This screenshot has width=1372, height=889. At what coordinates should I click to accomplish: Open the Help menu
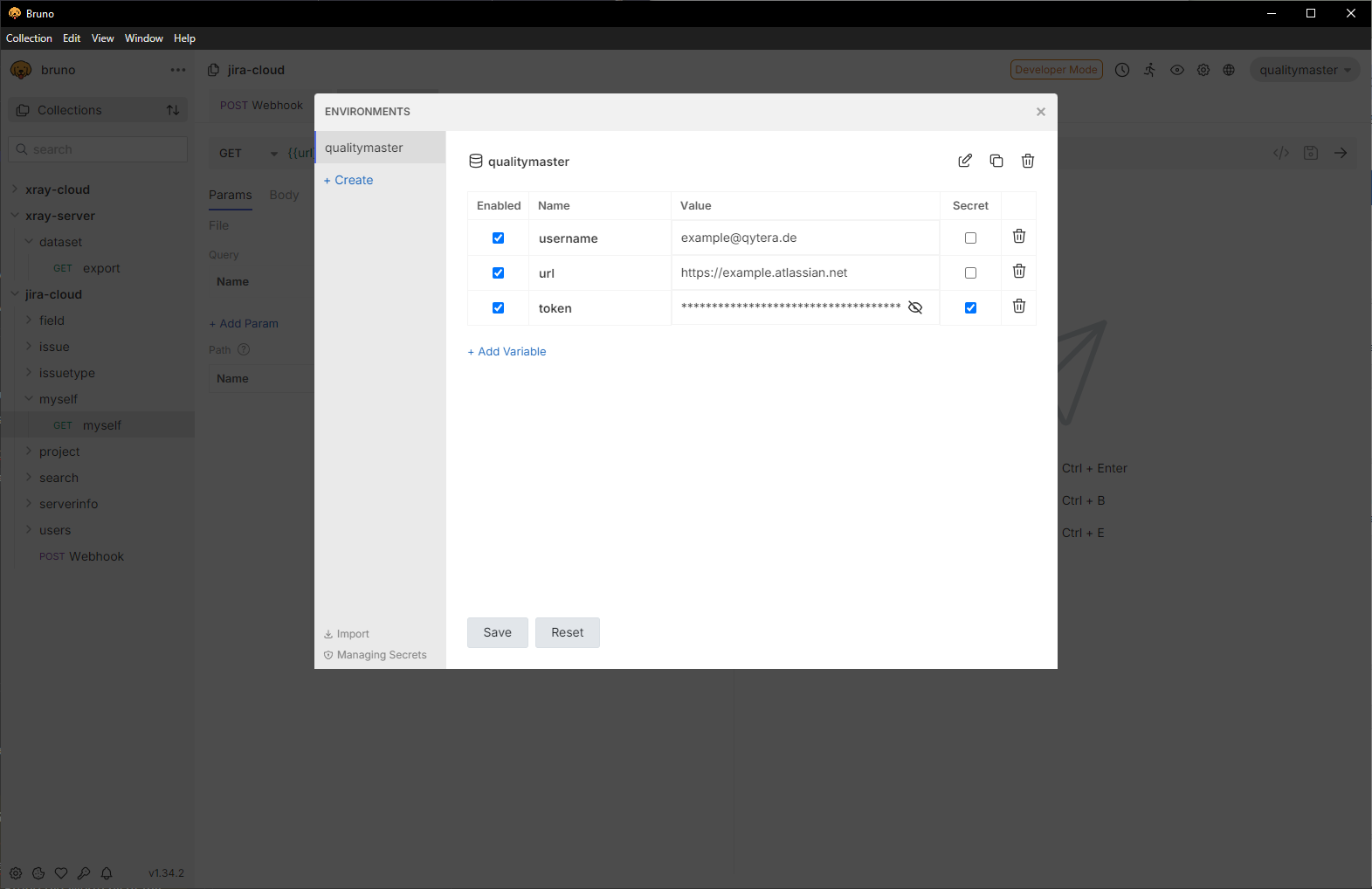coord(184,38)
